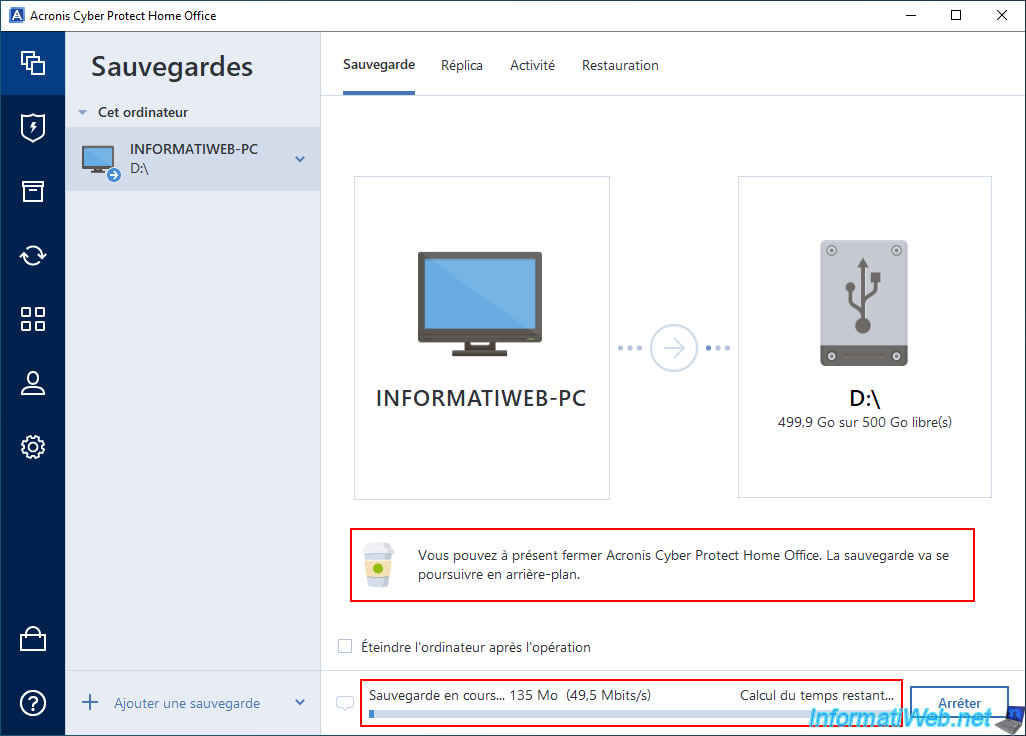Switch to the Activité tab
This screenshot has height=736, width=1026.
[533, 65]
